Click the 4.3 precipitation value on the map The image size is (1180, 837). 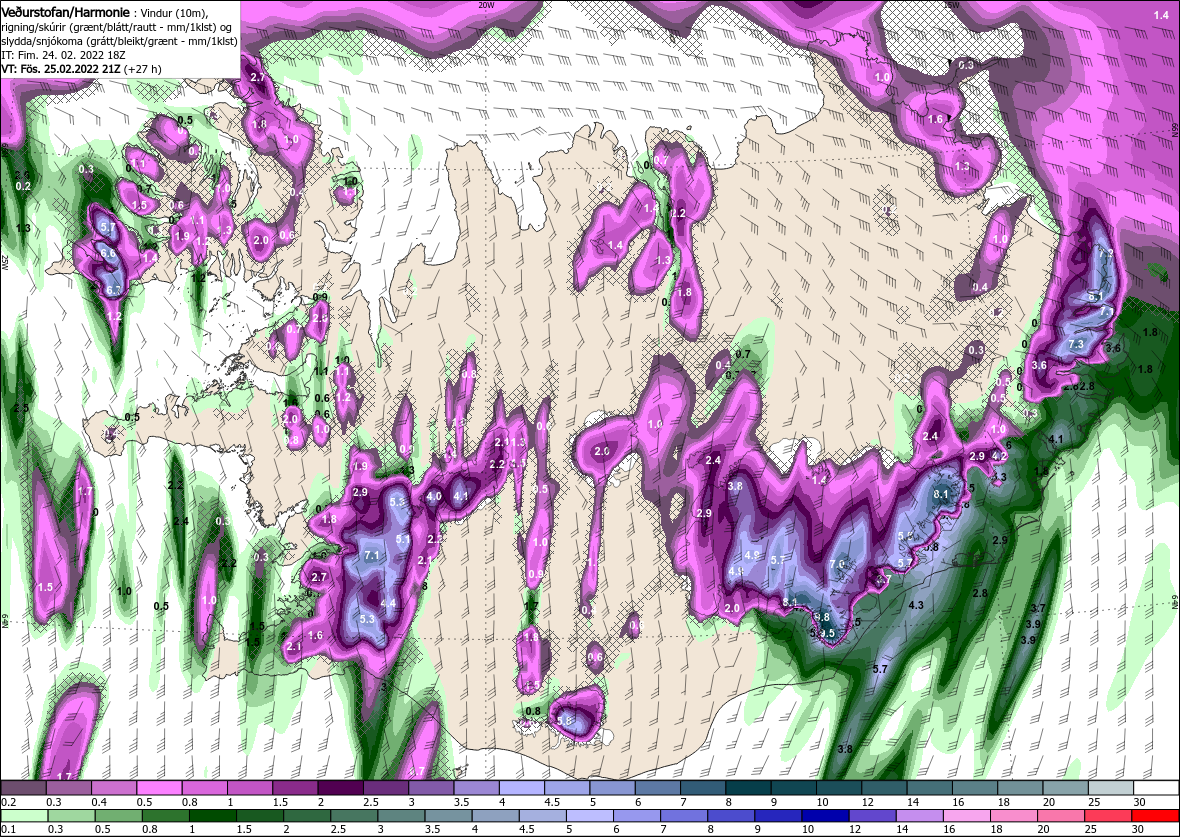(x=916, y=605)
